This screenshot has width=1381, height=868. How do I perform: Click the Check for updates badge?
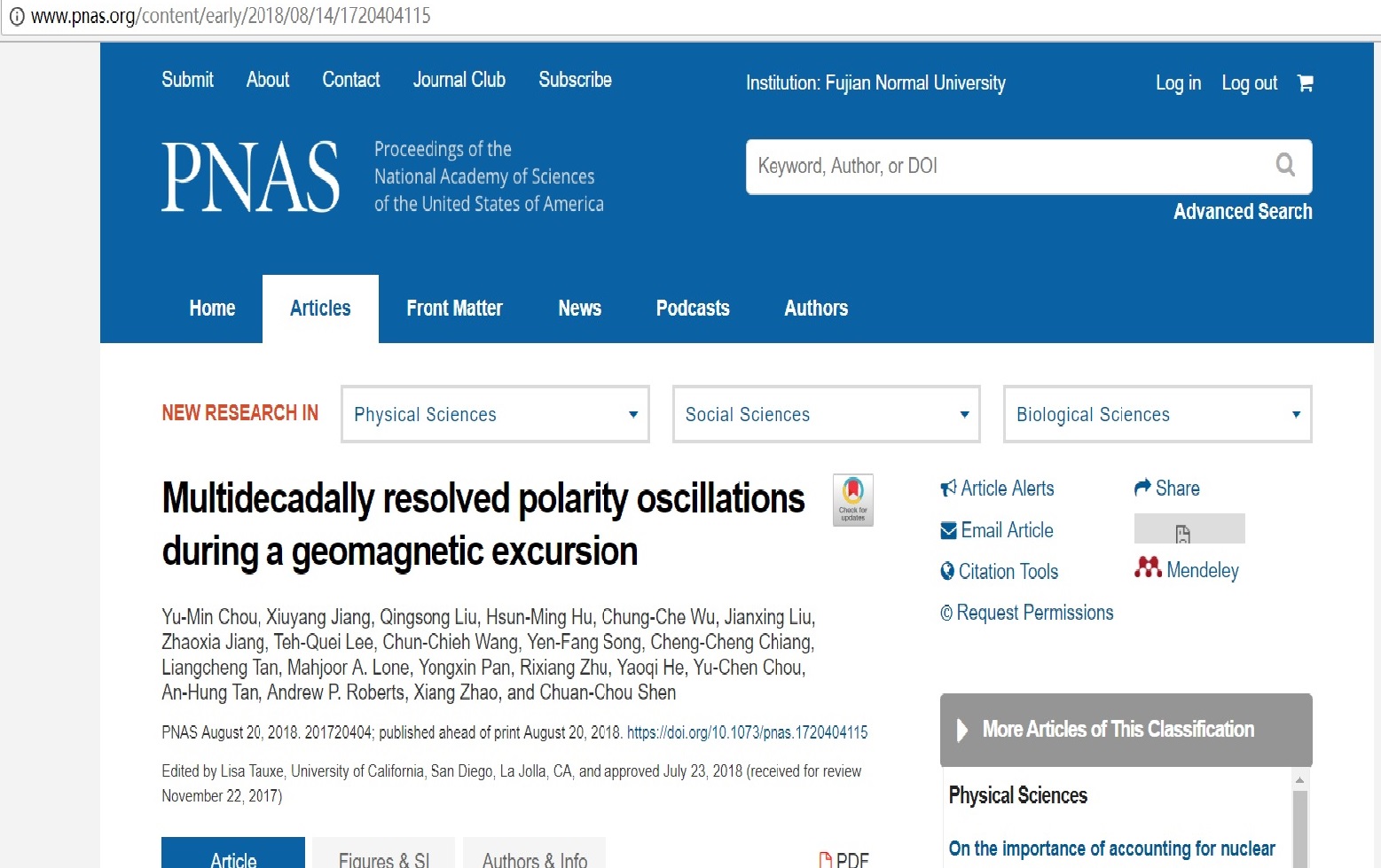[x=852, y=500]
